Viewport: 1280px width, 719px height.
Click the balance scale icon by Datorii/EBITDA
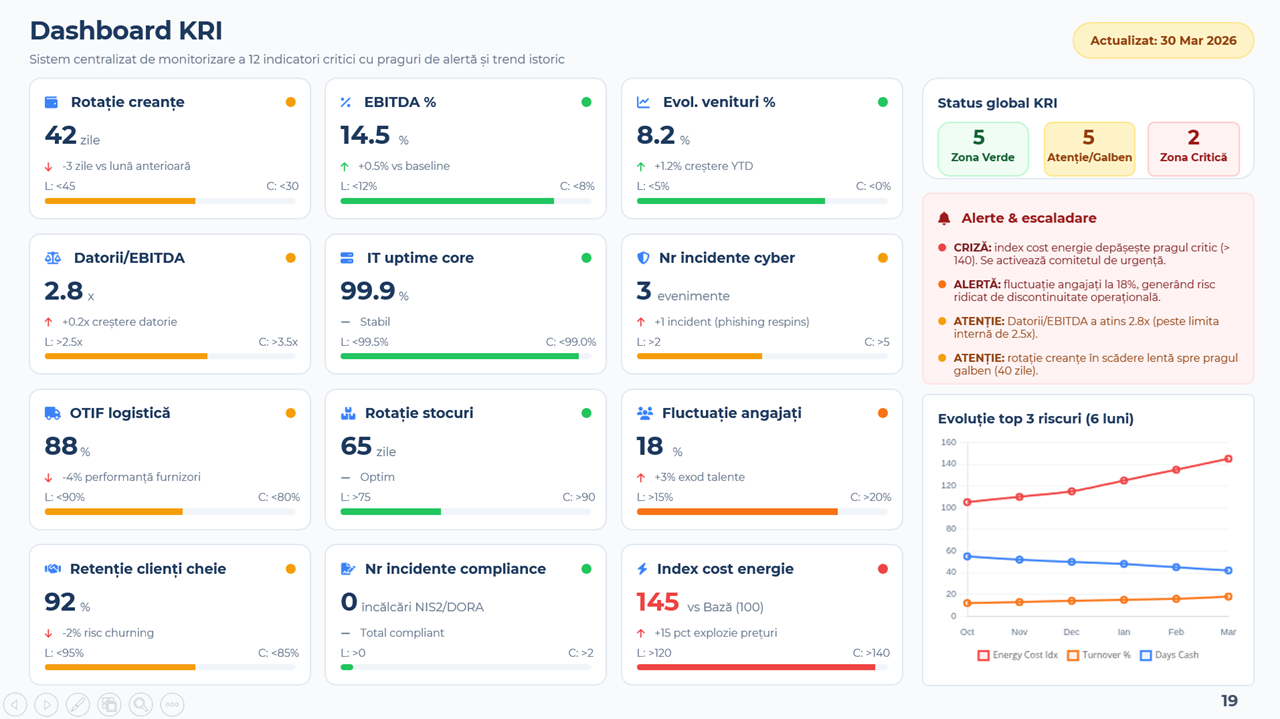[53, 258]
